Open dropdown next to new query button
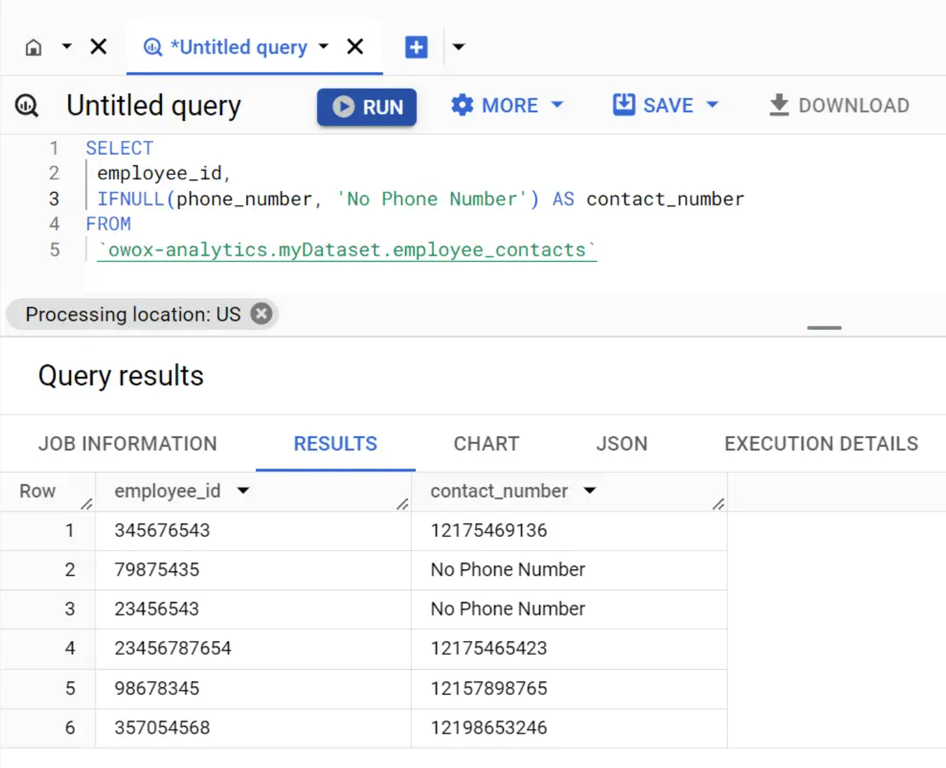Screen dimensions: 946x768 pos(459,46)
